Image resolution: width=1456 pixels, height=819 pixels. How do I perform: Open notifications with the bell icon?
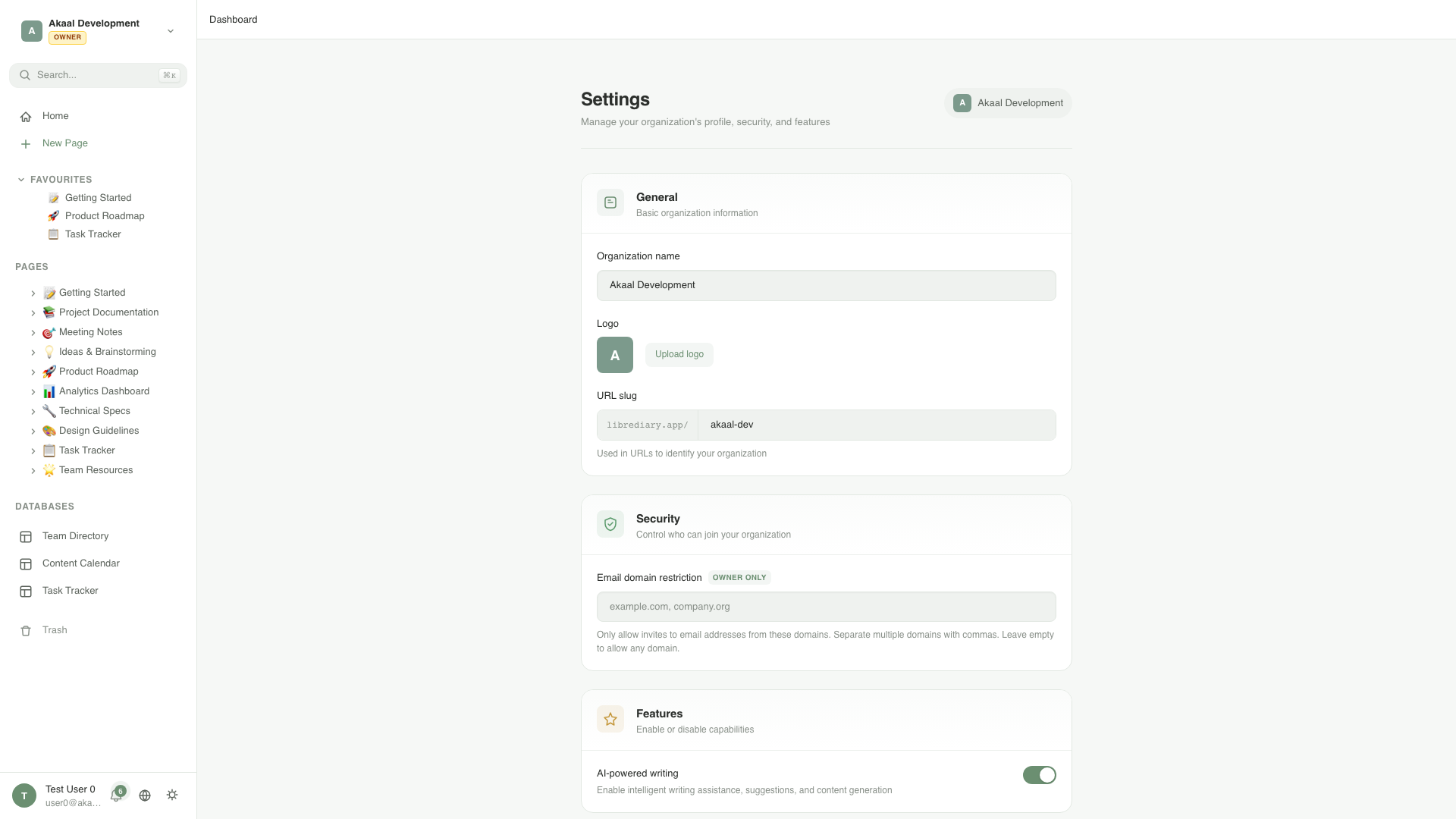[118, 795]
